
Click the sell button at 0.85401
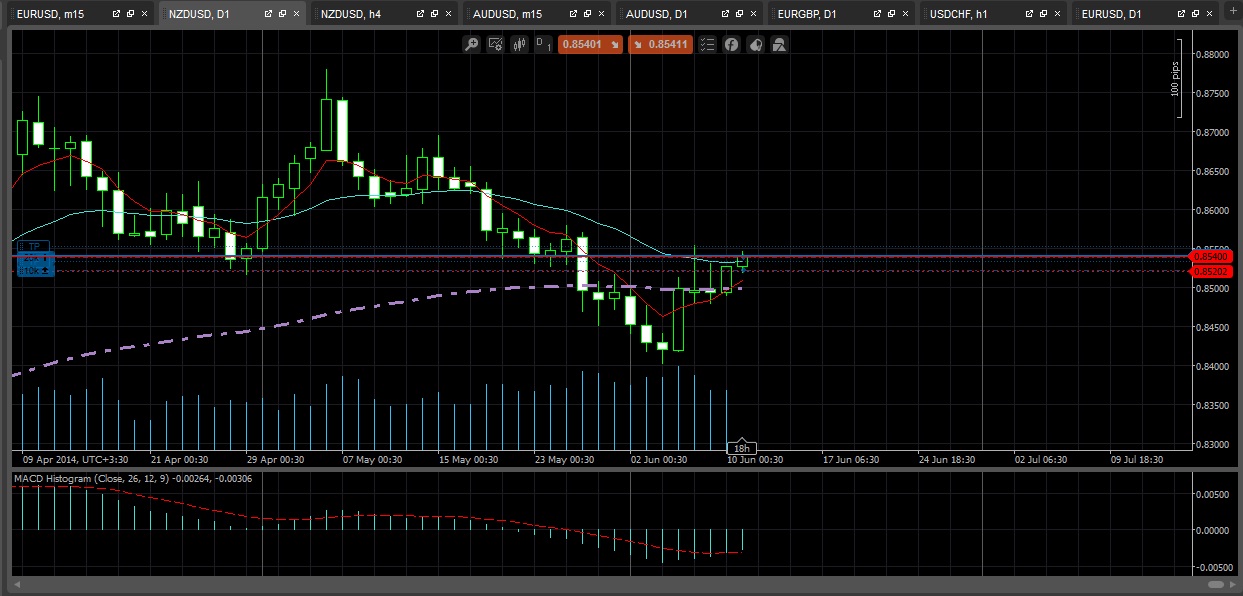(591, 45)
